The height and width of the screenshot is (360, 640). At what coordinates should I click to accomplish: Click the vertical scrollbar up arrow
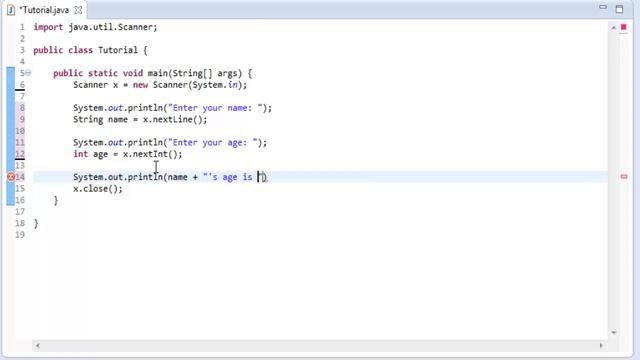(x=613, y=28)
